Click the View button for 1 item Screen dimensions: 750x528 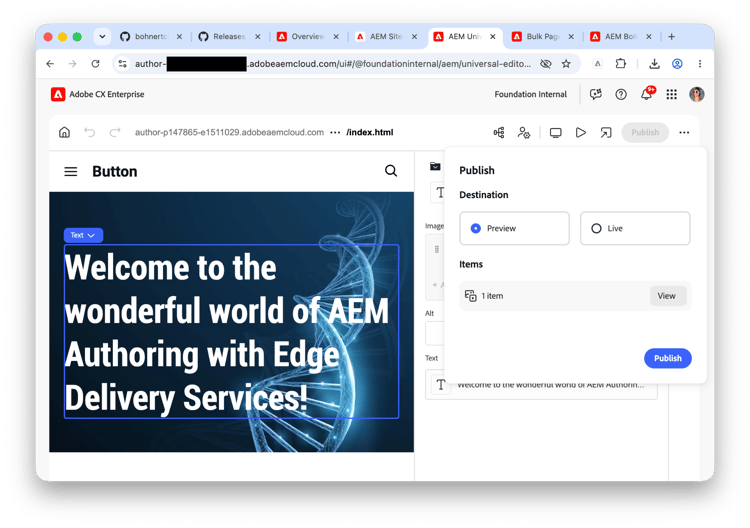668,296
